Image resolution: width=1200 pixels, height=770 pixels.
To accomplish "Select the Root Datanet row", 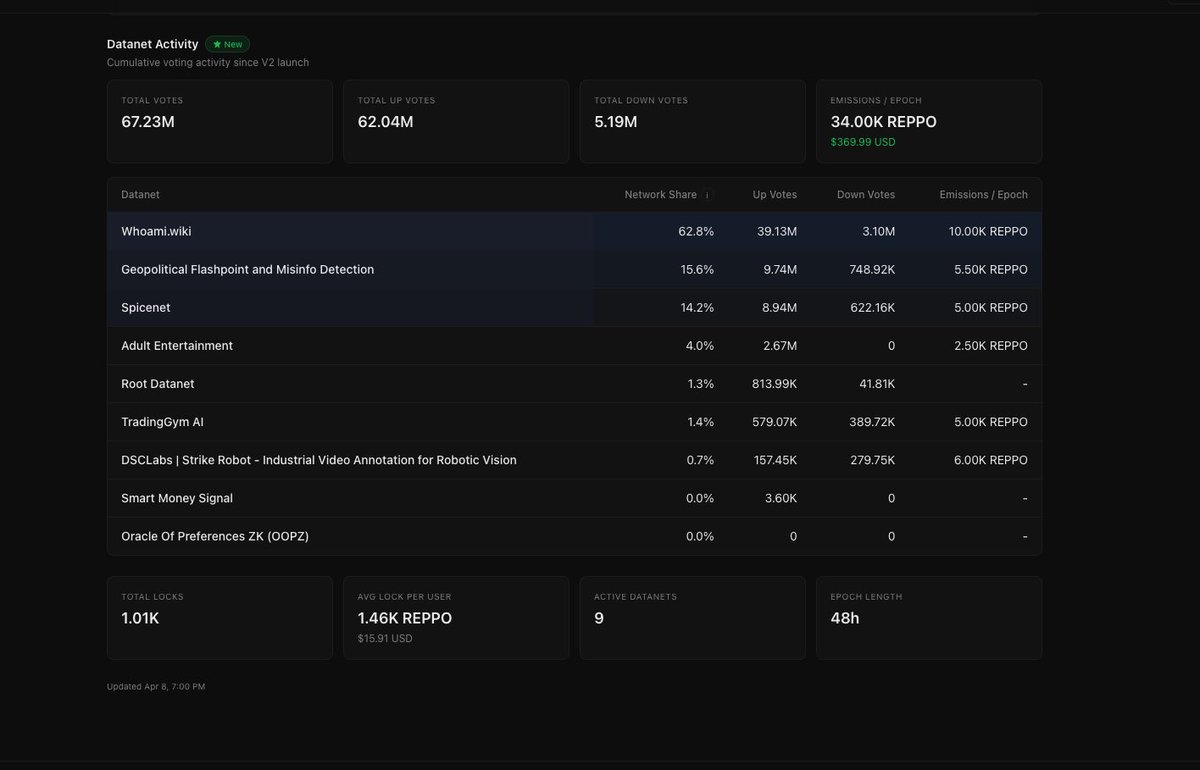I will click(x=574, y=383).
